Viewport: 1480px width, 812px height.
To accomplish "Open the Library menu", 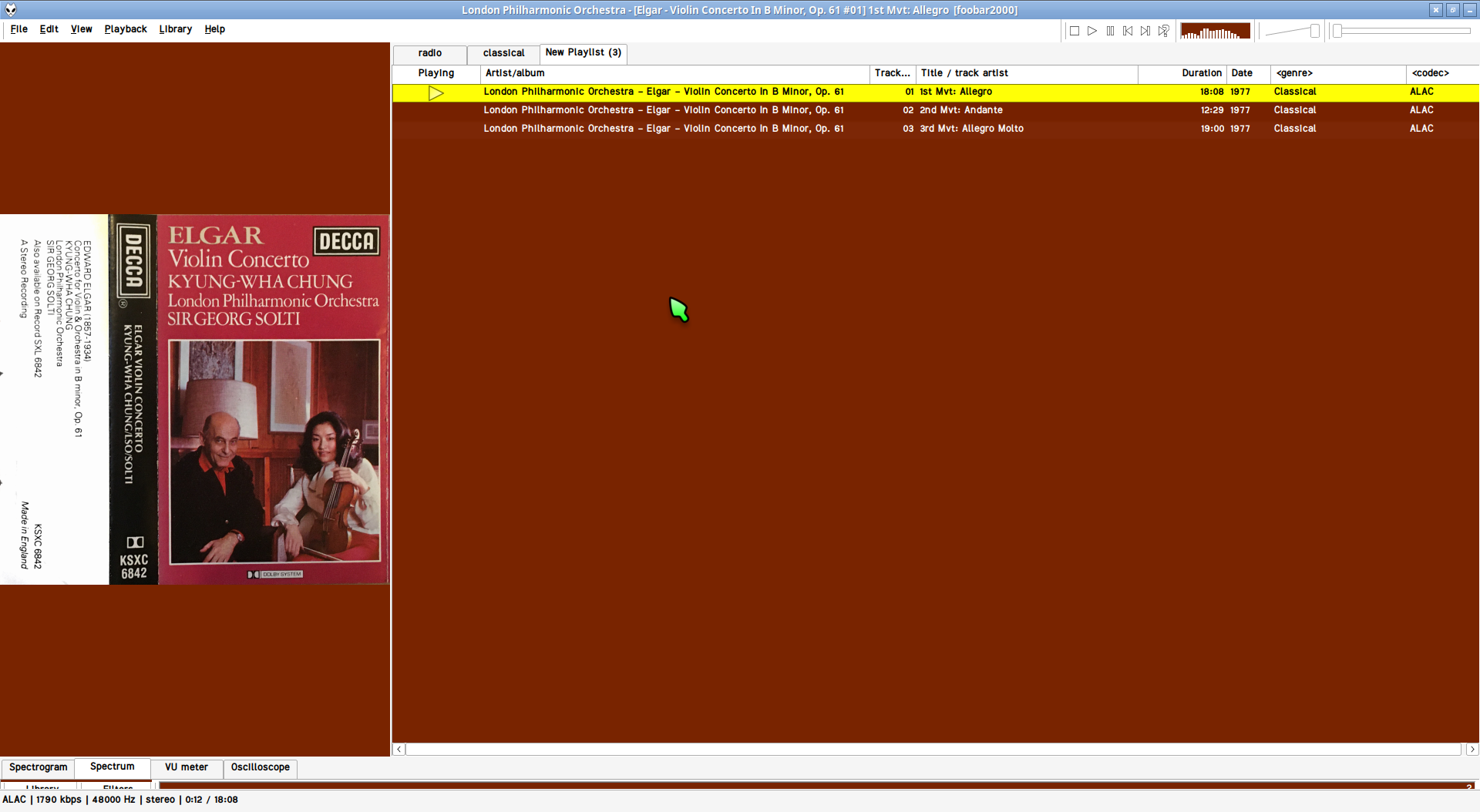I will [176, 29].
